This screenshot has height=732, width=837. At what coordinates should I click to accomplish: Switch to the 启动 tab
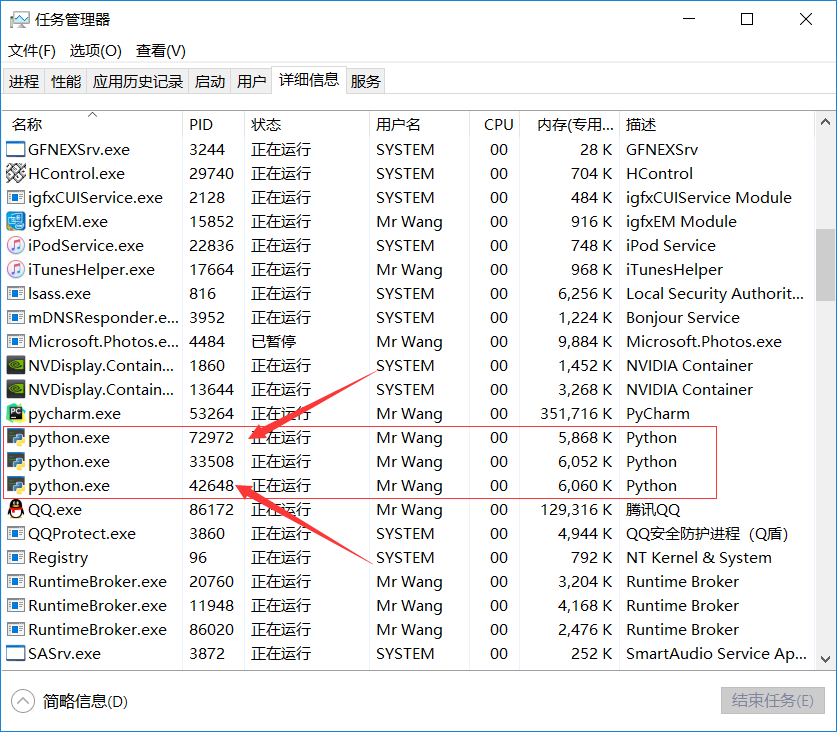tap(210, 81)
